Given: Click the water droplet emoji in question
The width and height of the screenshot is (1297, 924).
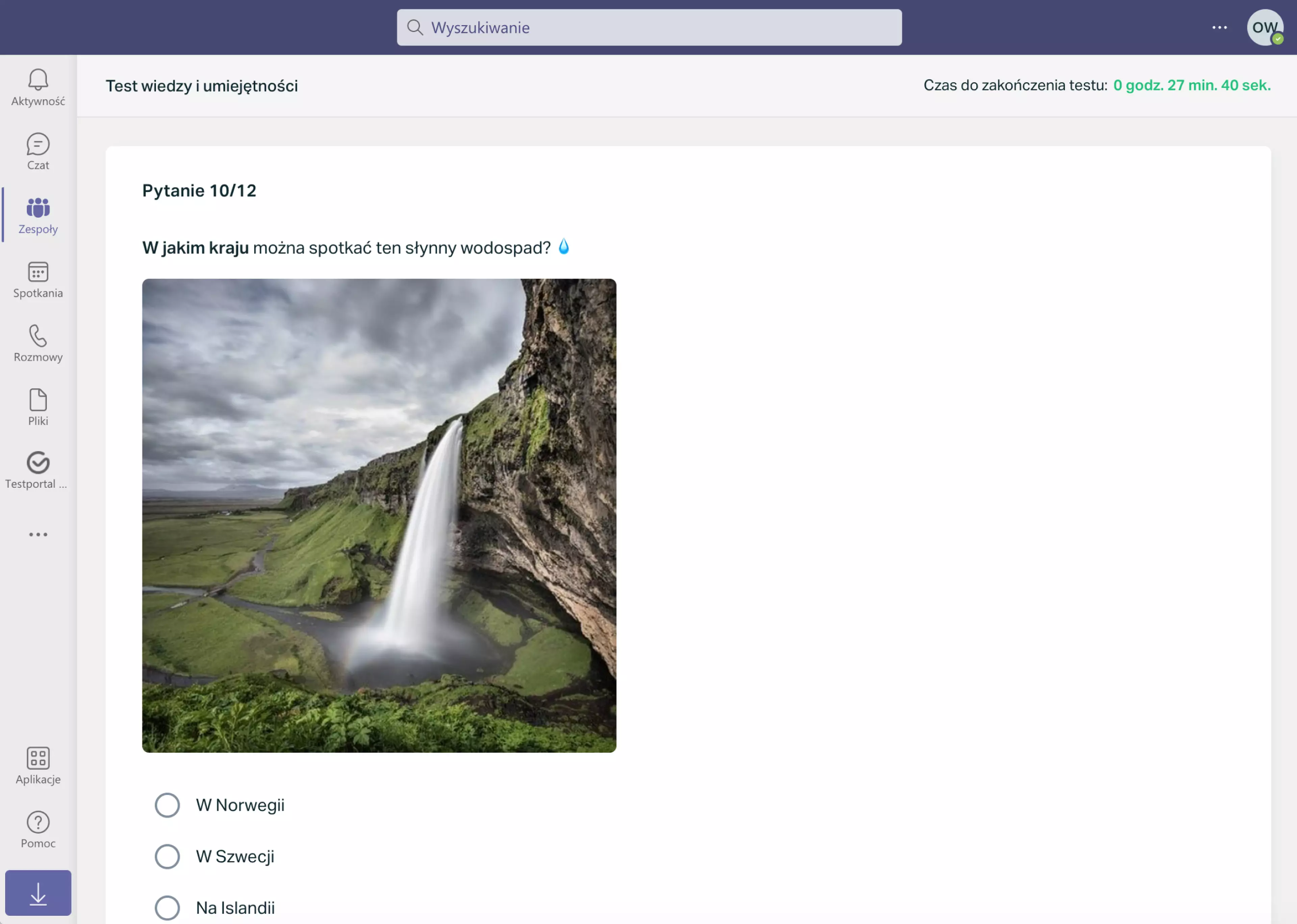Looking at the screenshot, I should [563, 246].
